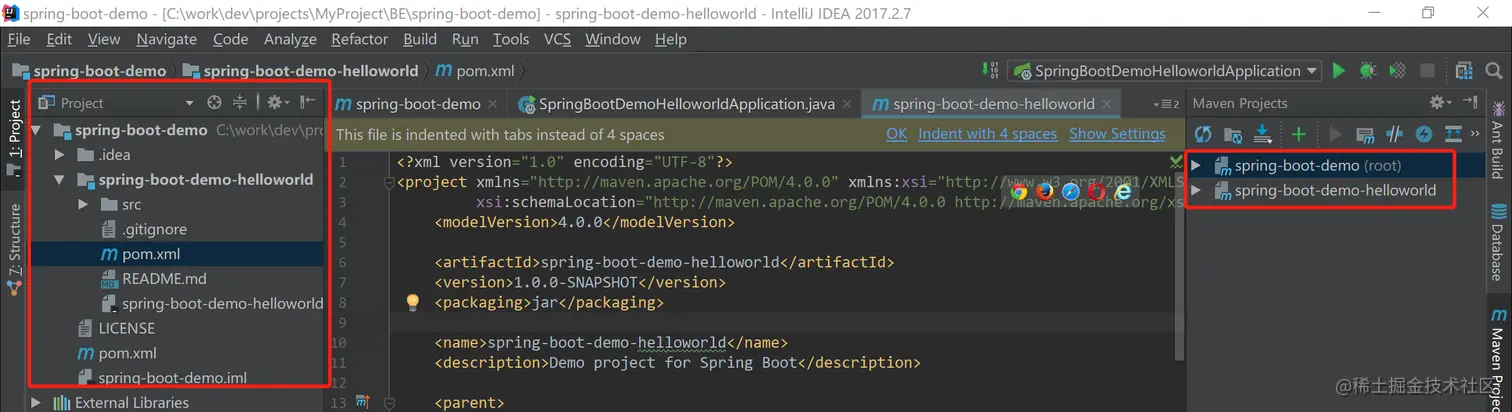1512x412 pixels.
Task: Toggle Database side tool button
Action: [1497, 242]
